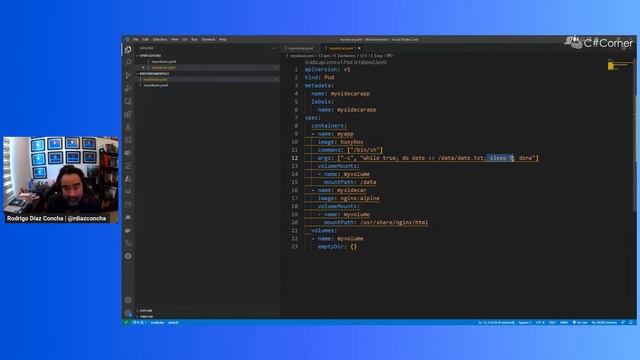Click 'minikube' cluster in status bar
640x360 pixels.
[x=157, y=322]
